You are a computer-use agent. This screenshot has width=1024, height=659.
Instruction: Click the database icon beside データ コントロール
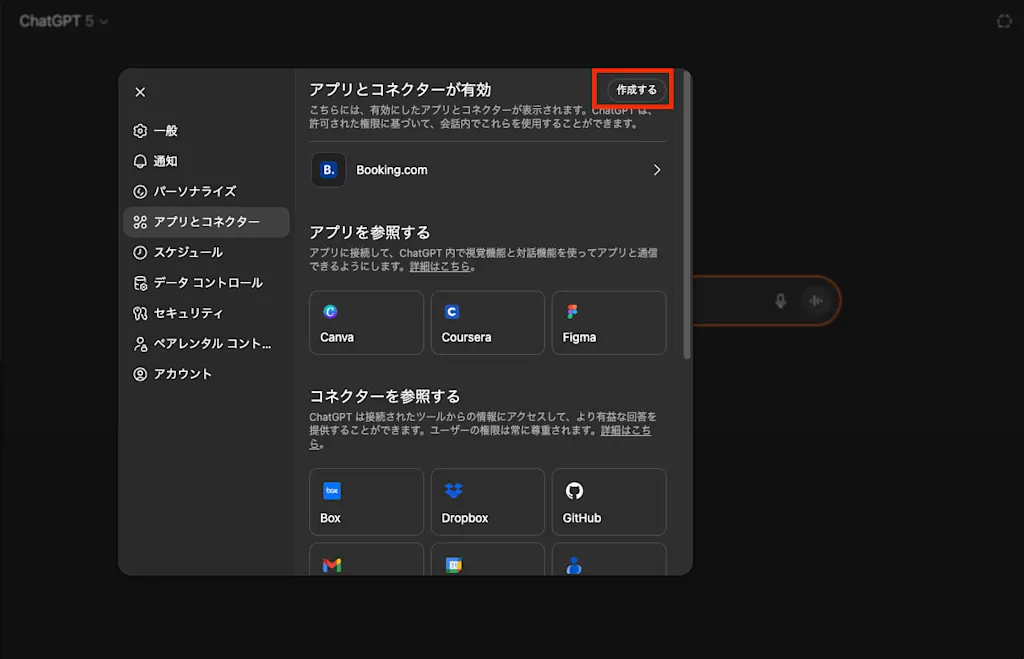click(140, 283)
